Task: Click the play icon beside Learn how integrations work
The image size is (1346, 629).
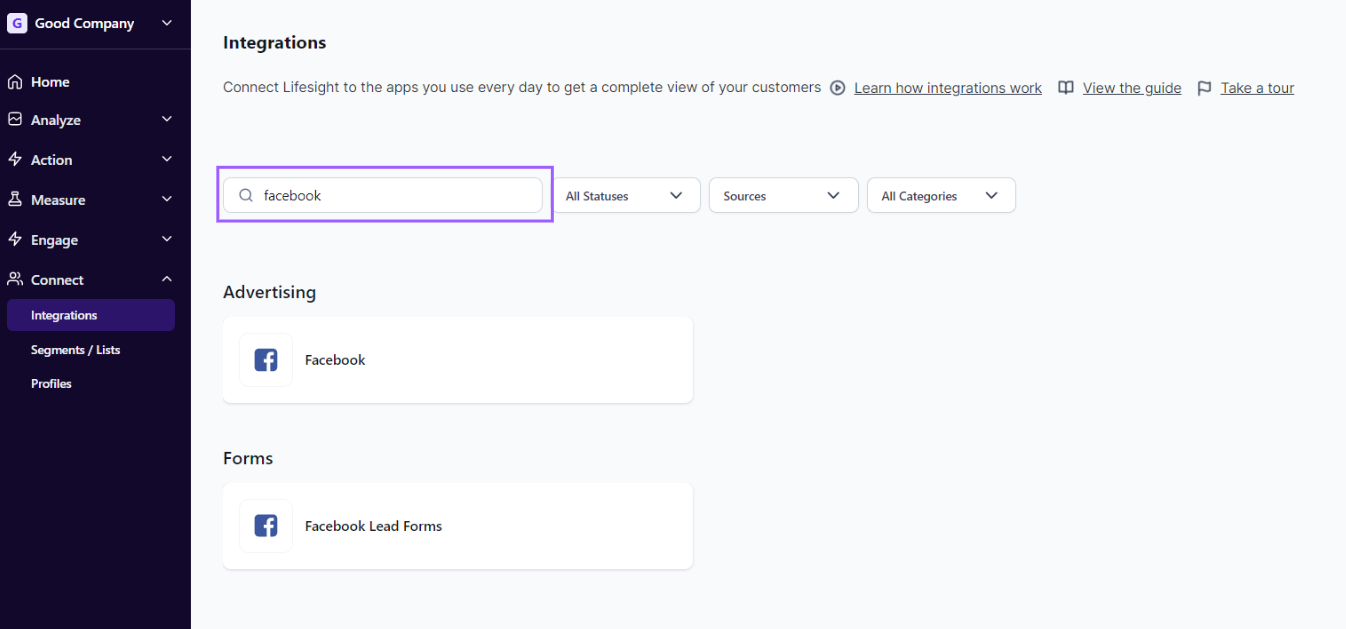Action: point(838,88)
